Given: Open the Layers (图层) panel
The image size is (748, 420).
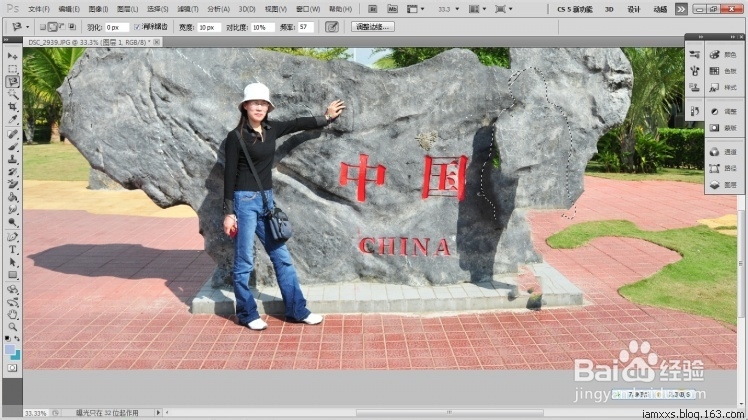Looking at the screenshot, I should pos(724,185).
